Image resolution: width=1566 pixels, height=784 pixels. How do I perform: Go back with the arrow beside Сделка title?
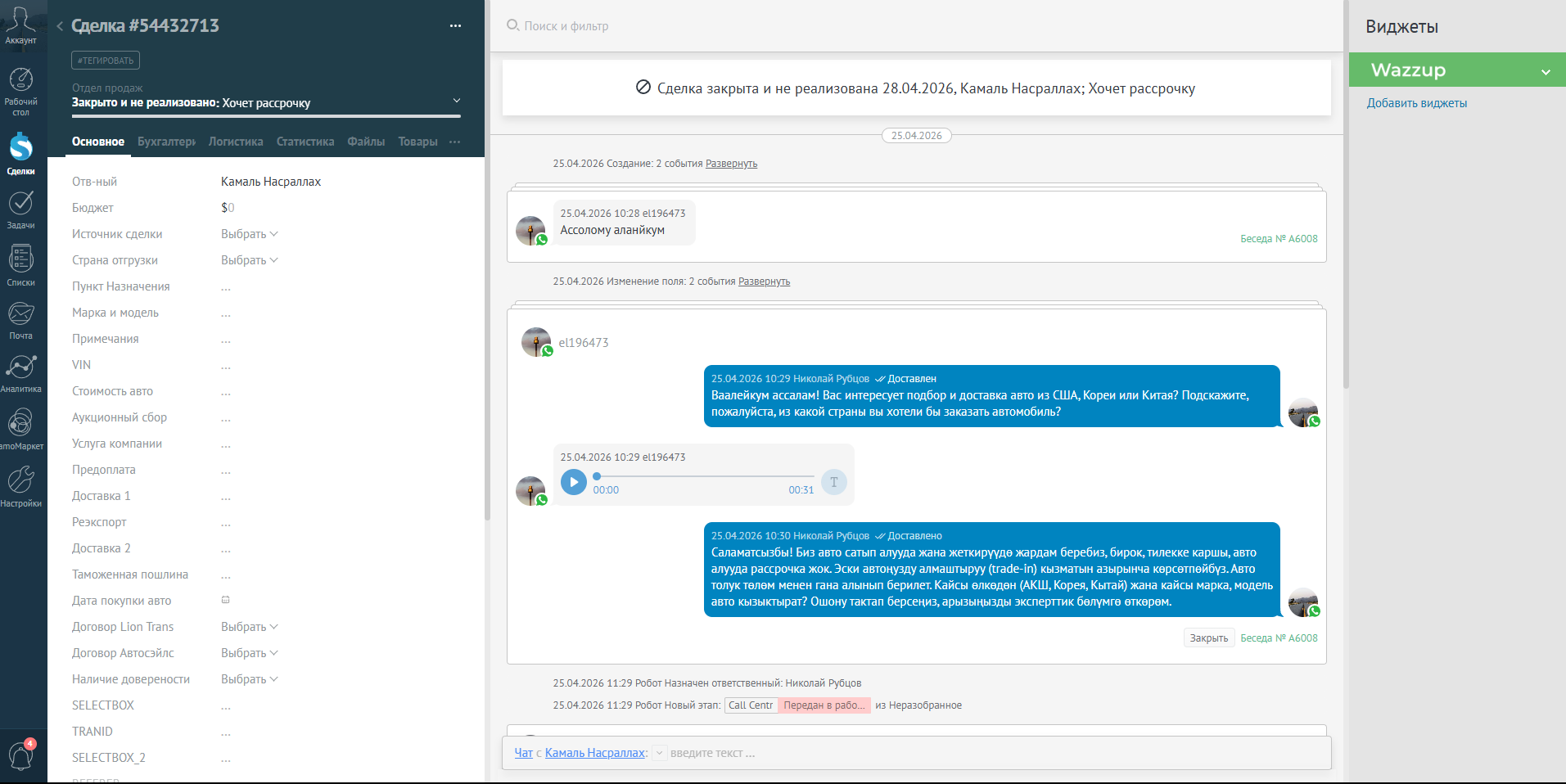tap(60, 26)
